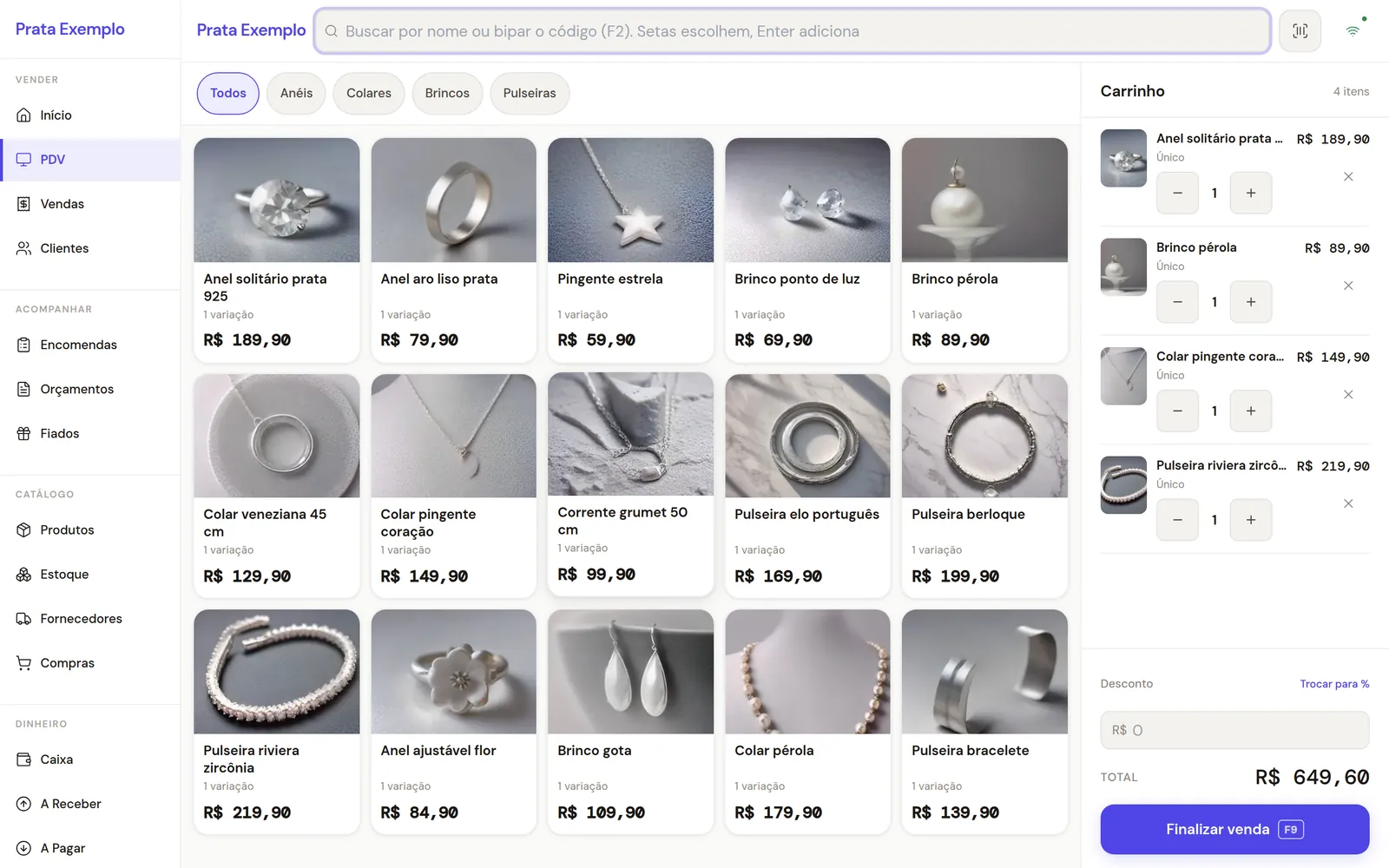The image size is (1389, 868).
Task: Select the Todos category filter
Action: tap(228, 93)
